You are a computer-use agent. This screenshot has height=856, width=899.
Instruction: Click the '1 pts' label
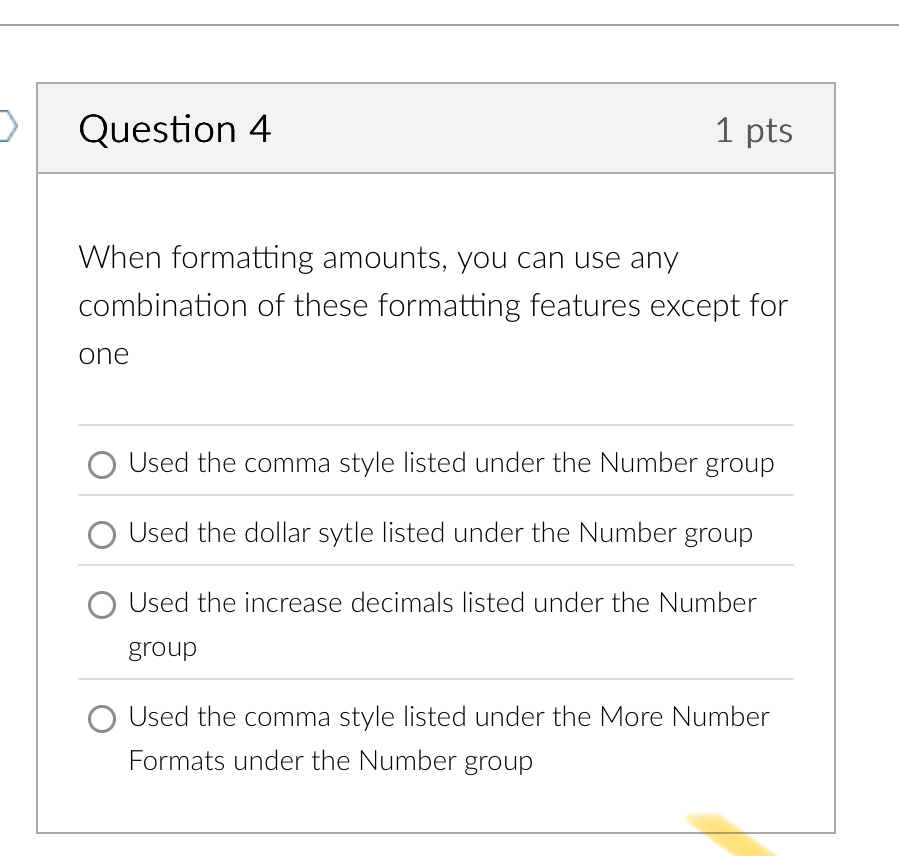(755, 130)
